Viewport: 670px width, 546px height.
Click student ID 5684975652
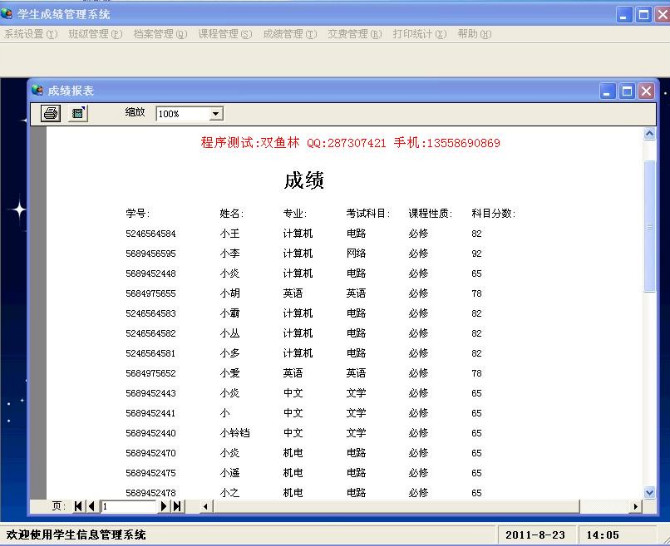point(150,373)
